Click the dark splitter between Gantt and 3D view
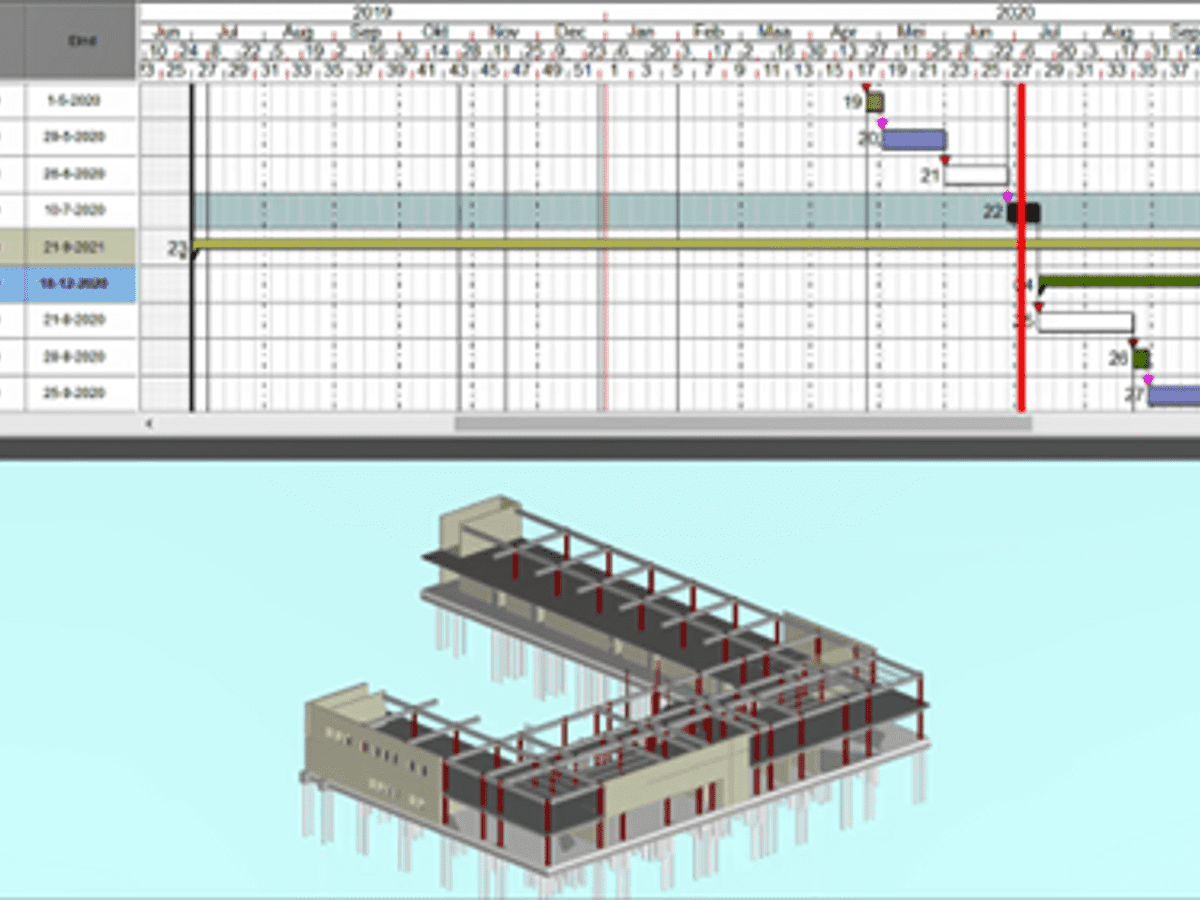Viewport: 1200px width, 900px height. pyautogui.click(x=600, y=448)
